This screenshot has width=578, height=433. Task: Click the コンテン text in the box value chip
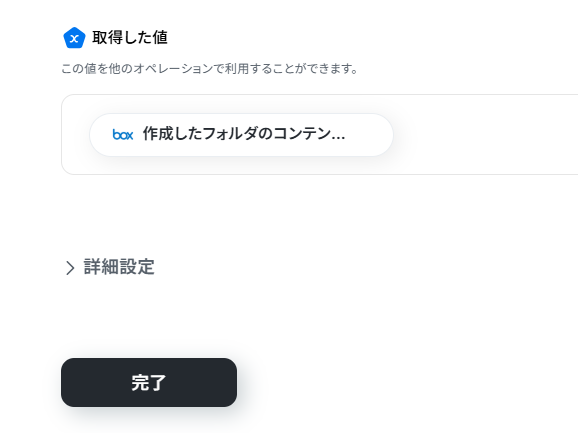coord(302,133)
